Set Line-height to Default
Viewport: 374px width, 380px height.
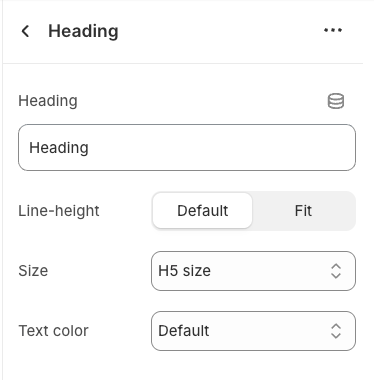tap(202, 211)
